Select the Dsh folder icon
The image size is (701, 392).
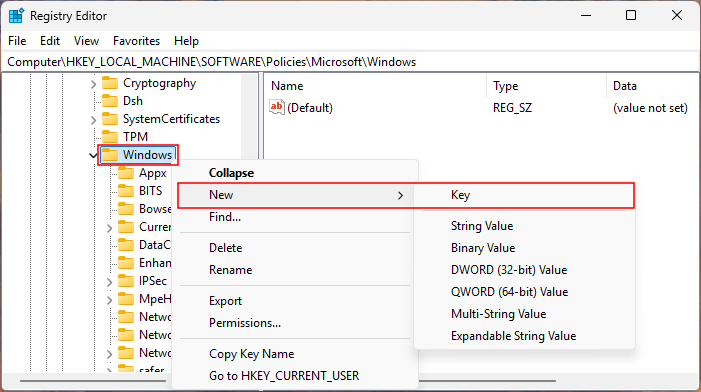(110, 101)
